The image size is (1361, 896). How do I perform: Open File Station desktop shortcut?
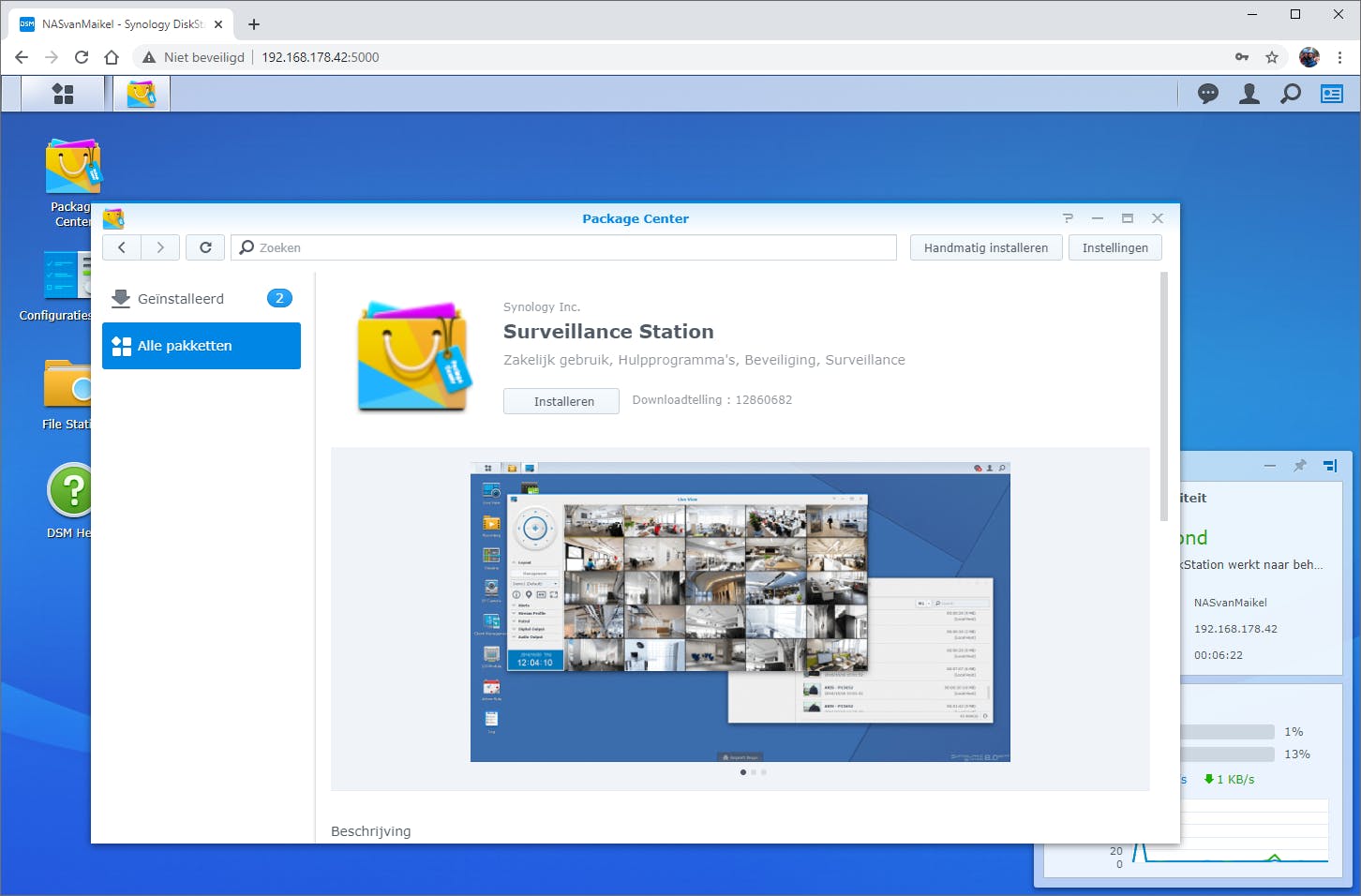click(67, 395)
